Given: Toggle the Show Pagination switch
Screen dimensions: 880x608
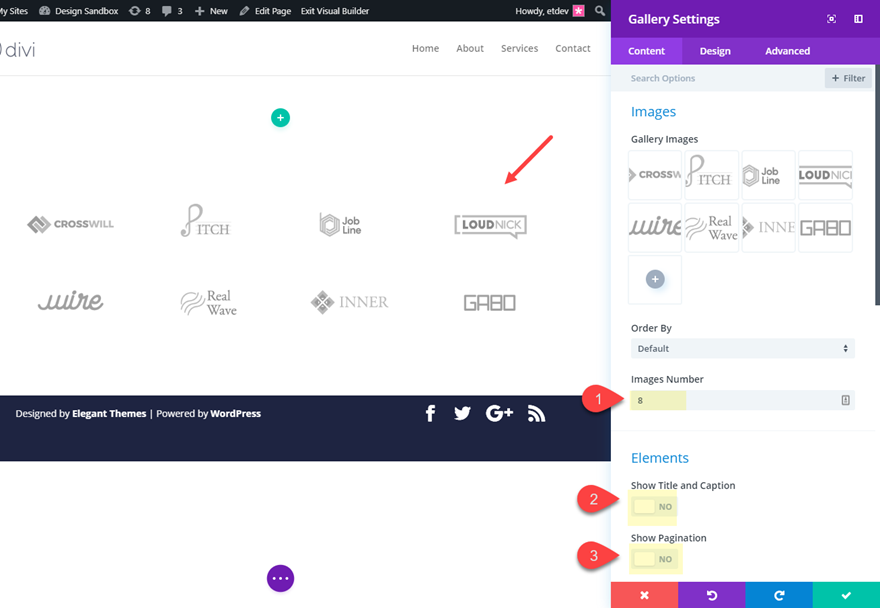Looking at the screenshot, I should coord(654,559).
